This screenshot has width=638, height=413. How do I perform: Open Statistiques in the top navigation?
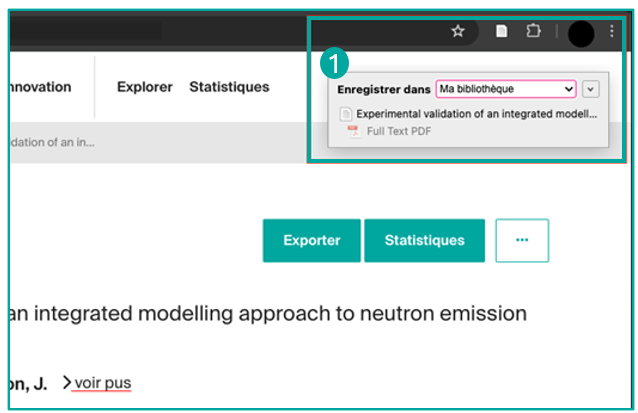[229, 87]
